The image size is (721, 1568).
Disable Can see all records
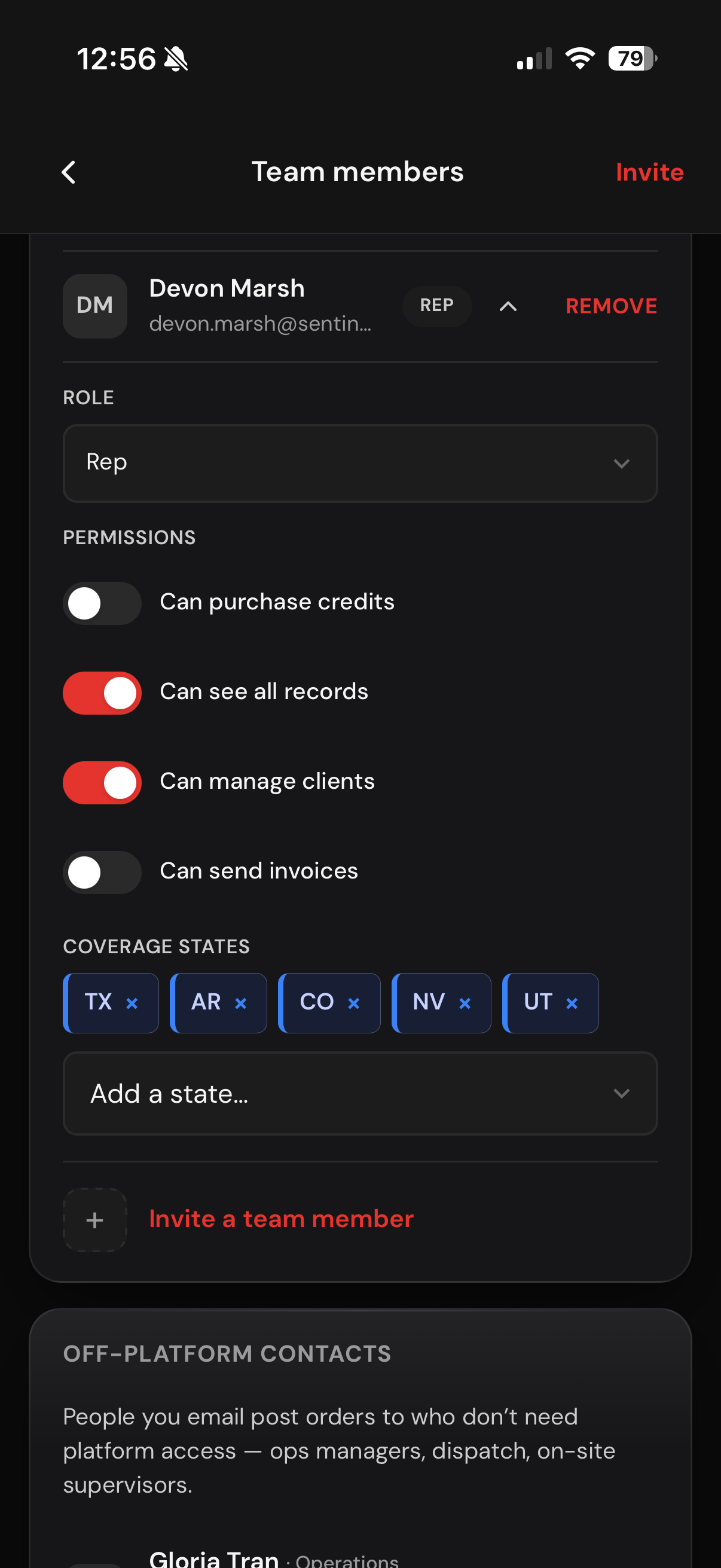(102, 693)
